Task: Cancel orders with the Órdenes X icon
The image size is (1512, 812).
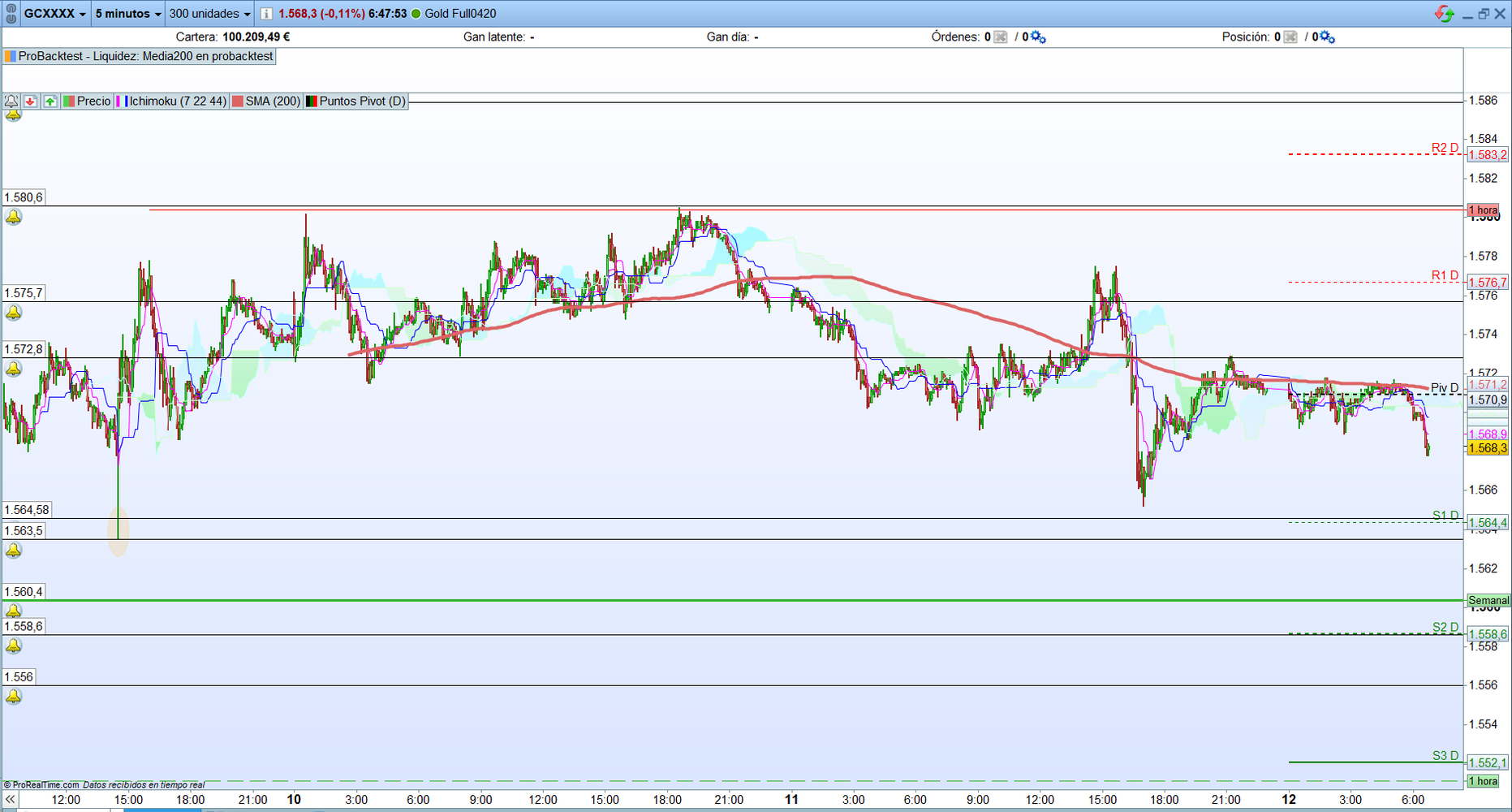Action: click(x=1000, y=37)
